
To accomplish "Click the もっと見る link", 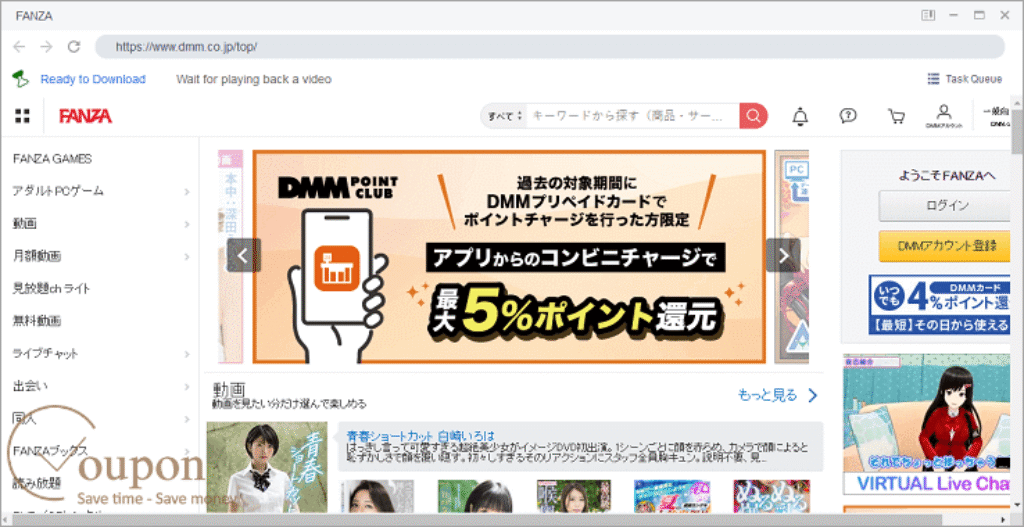I will click(x=777, y=395).
